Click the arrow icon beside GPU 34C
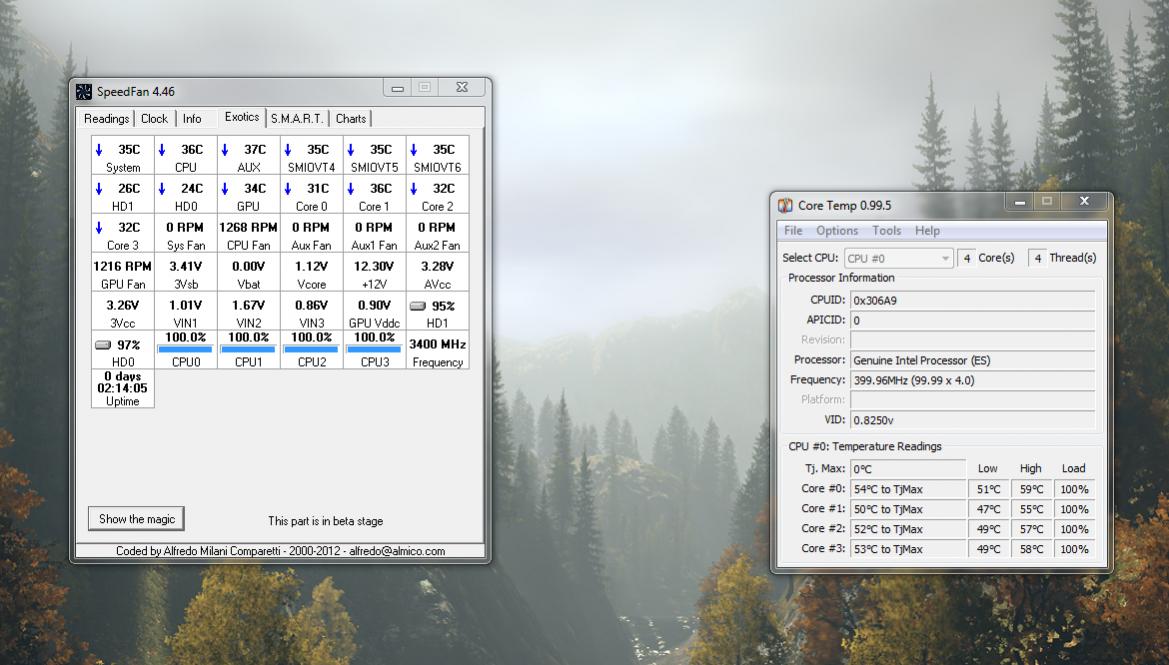The image size is (1169, 665). (224, 189)
